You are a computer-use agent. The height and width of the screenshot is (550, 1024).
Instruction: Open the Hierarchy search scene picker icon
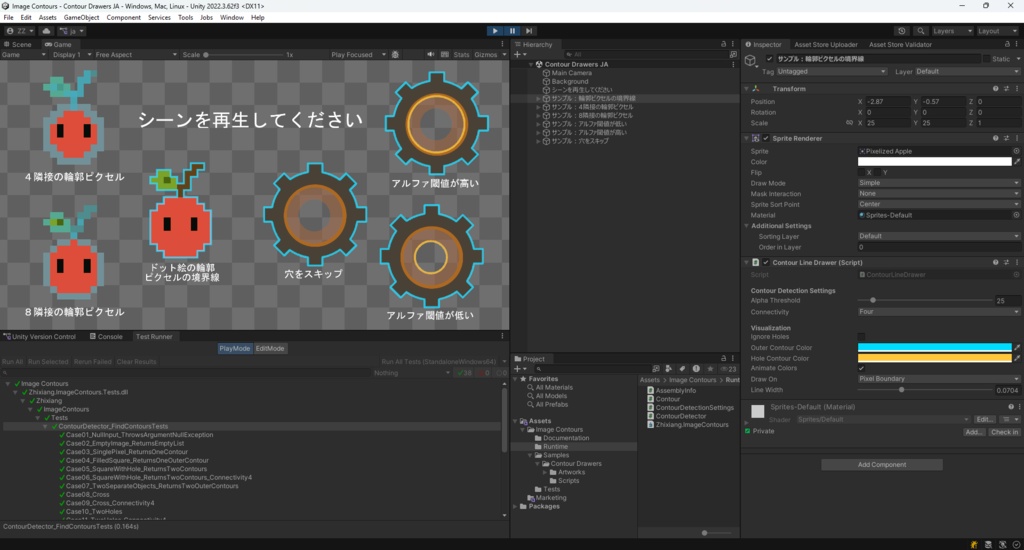point(733,55)
